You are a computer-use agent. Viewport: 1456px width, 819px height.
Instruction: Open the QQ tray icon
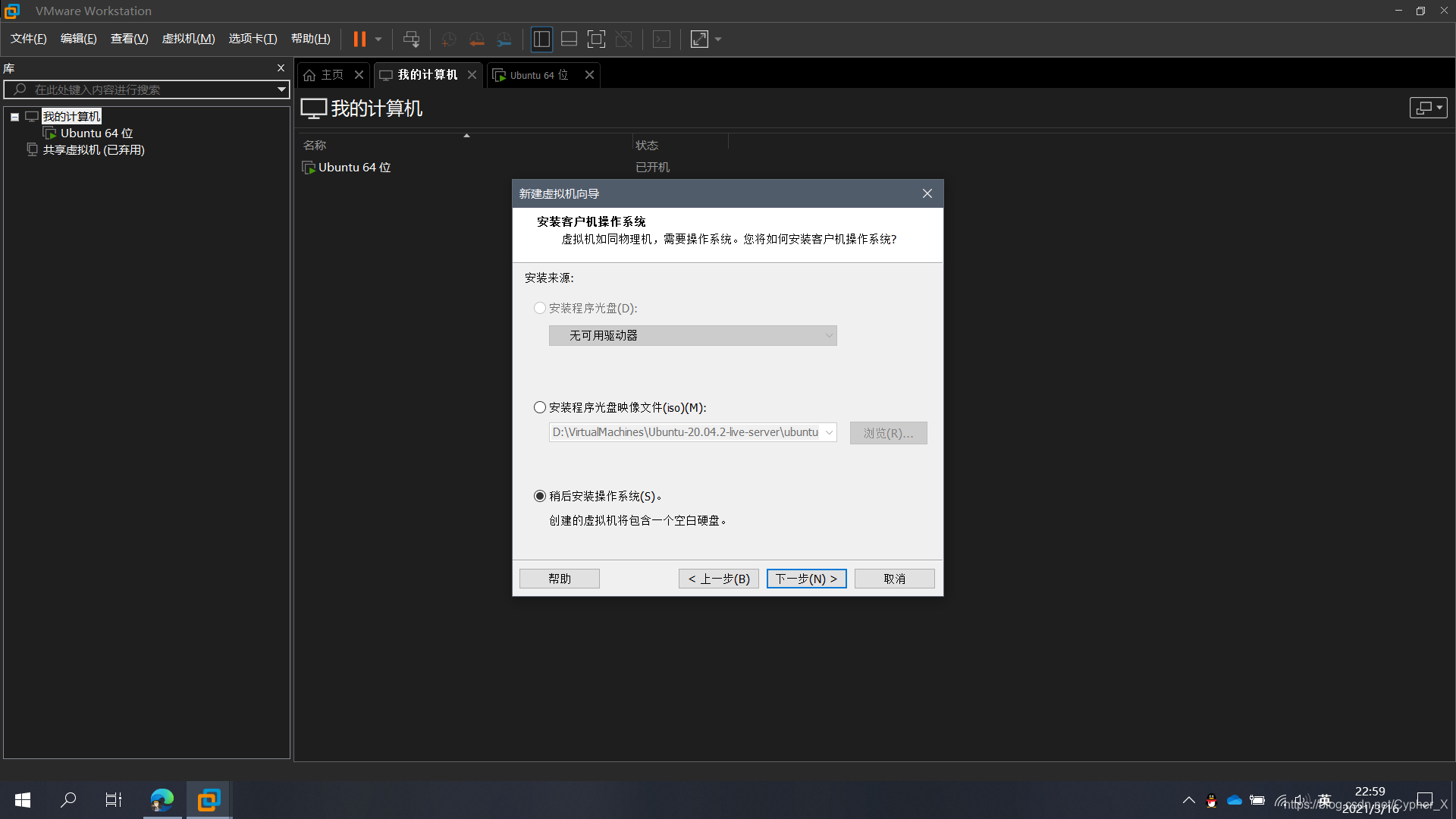[1212, 800]
